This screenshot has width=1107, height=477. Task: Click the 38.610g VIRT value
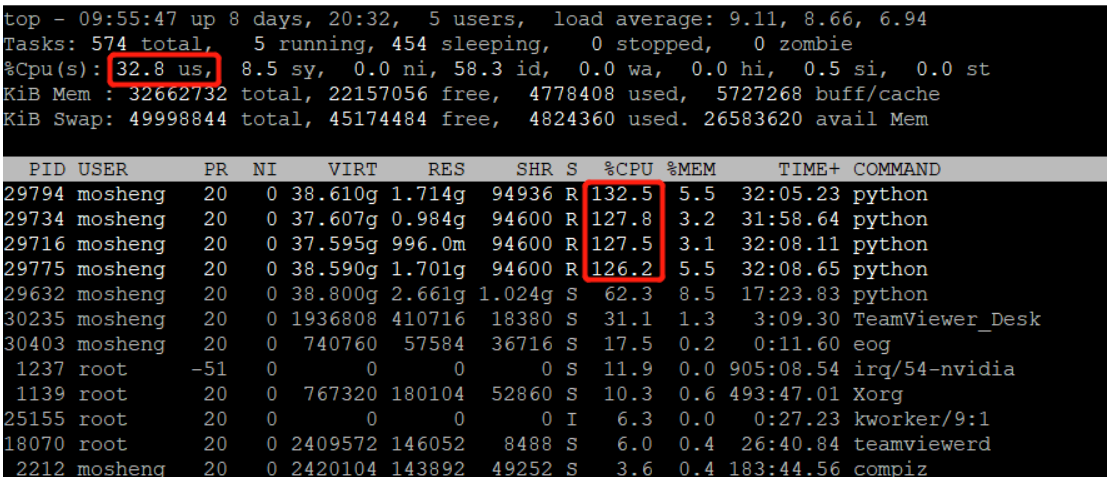point(335,194)
